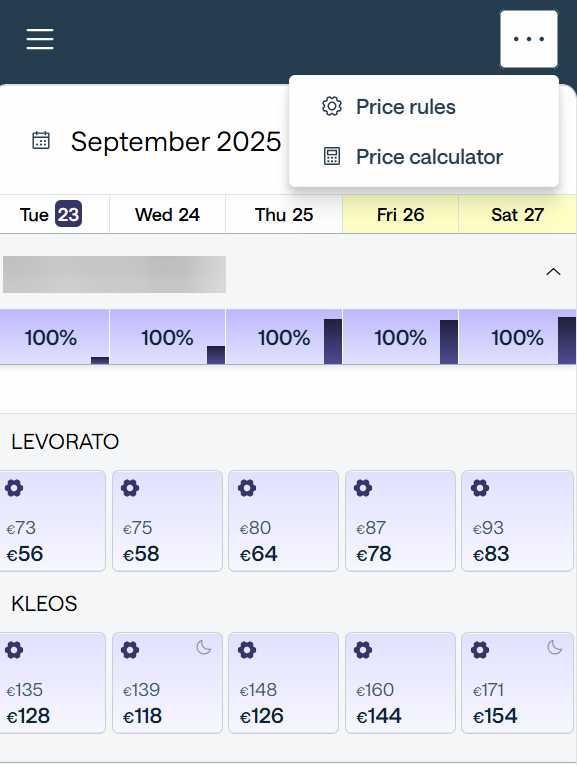The image size is (577, 765).
Task: Click gear icon on LEVORATO €64 price card
Action: click(247, 488)
